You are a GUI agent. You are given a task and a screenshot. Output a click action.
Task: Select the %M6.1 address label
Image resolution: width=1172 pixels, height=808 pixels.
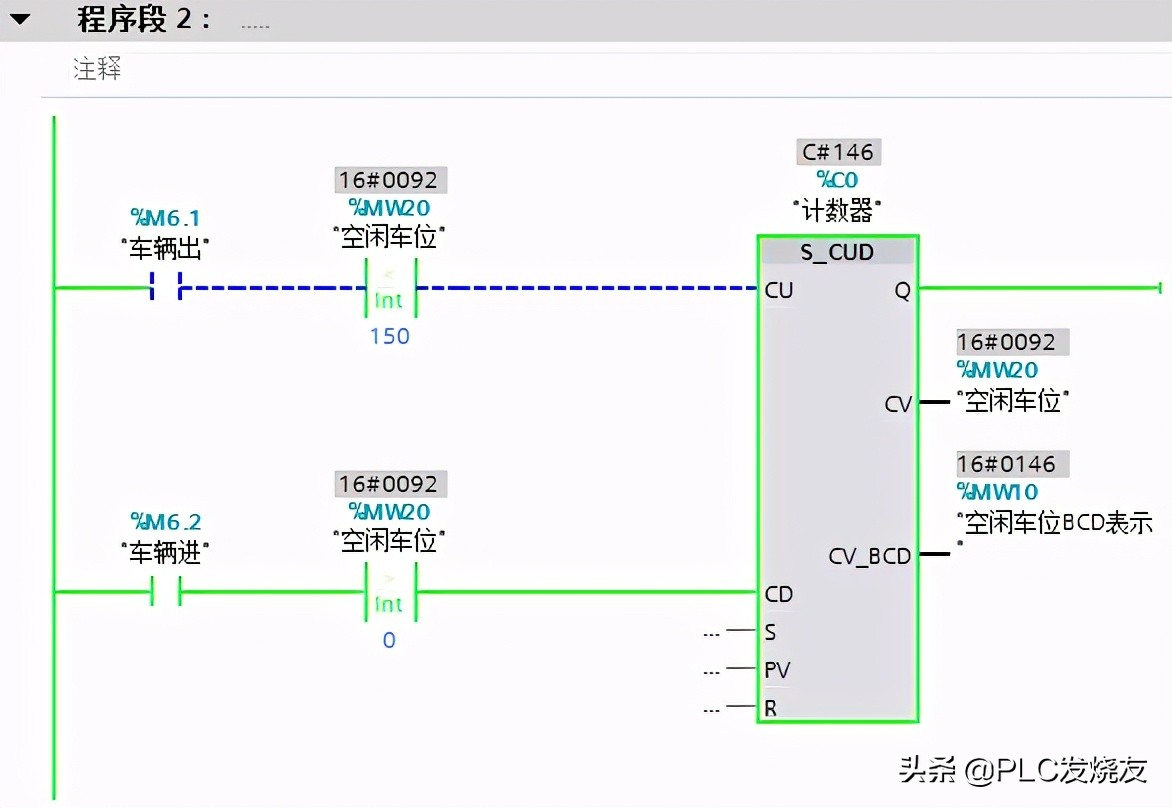point(166,217)
